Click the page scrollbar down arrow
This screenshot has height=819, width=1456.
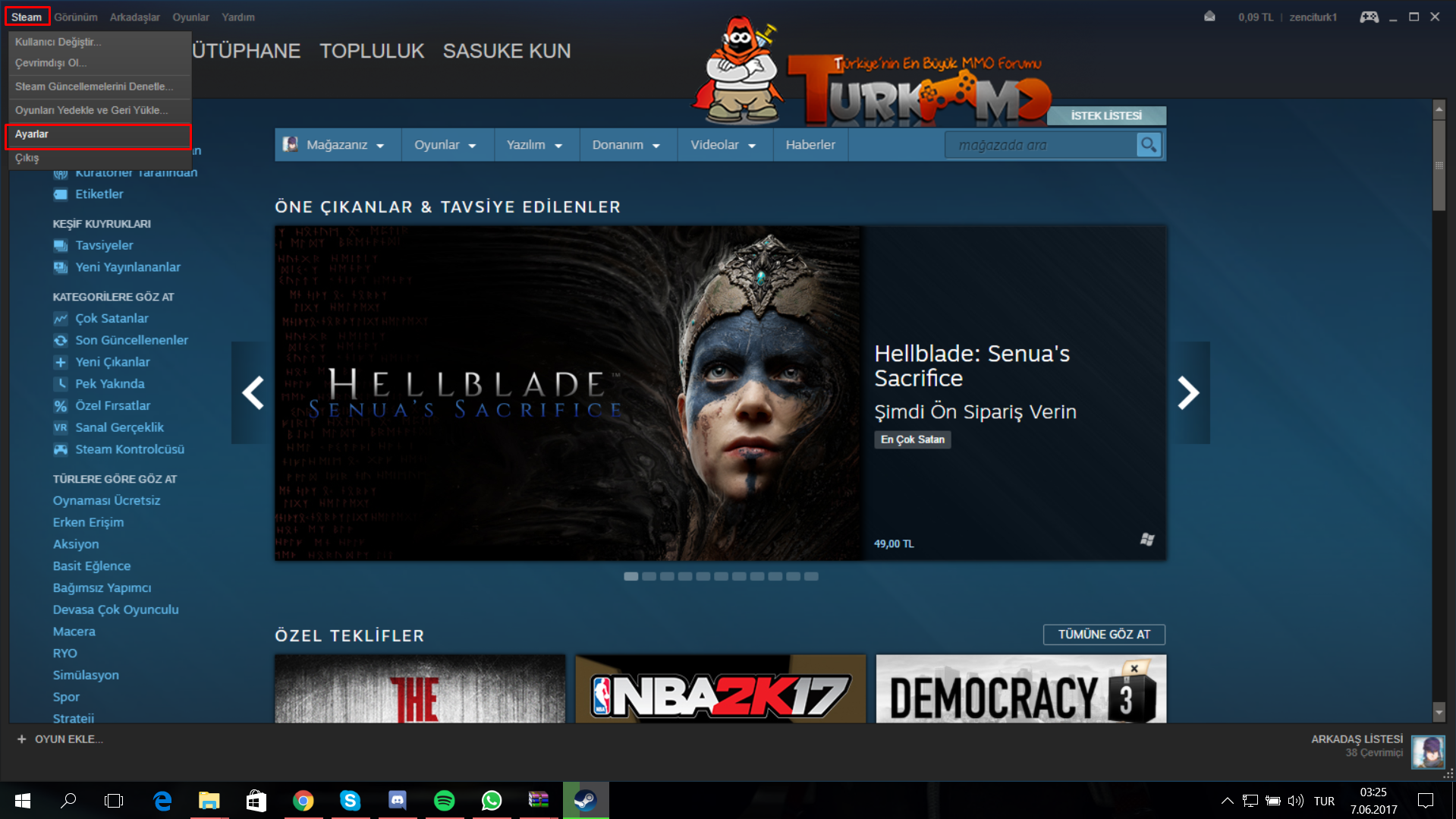click(1439, 712)
